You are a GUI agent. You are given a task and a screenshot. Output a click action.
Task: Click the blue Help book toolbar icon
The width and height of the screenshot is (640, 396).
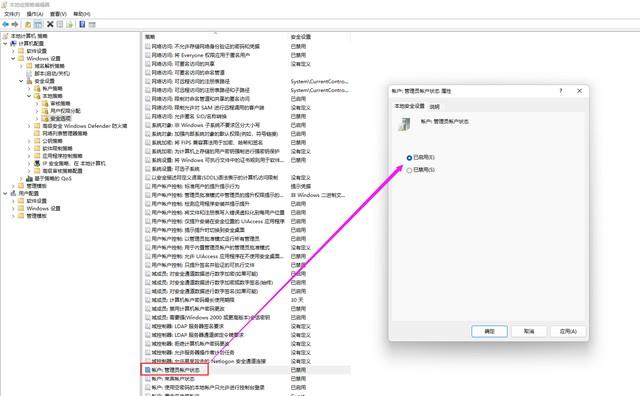coord(82,24)
